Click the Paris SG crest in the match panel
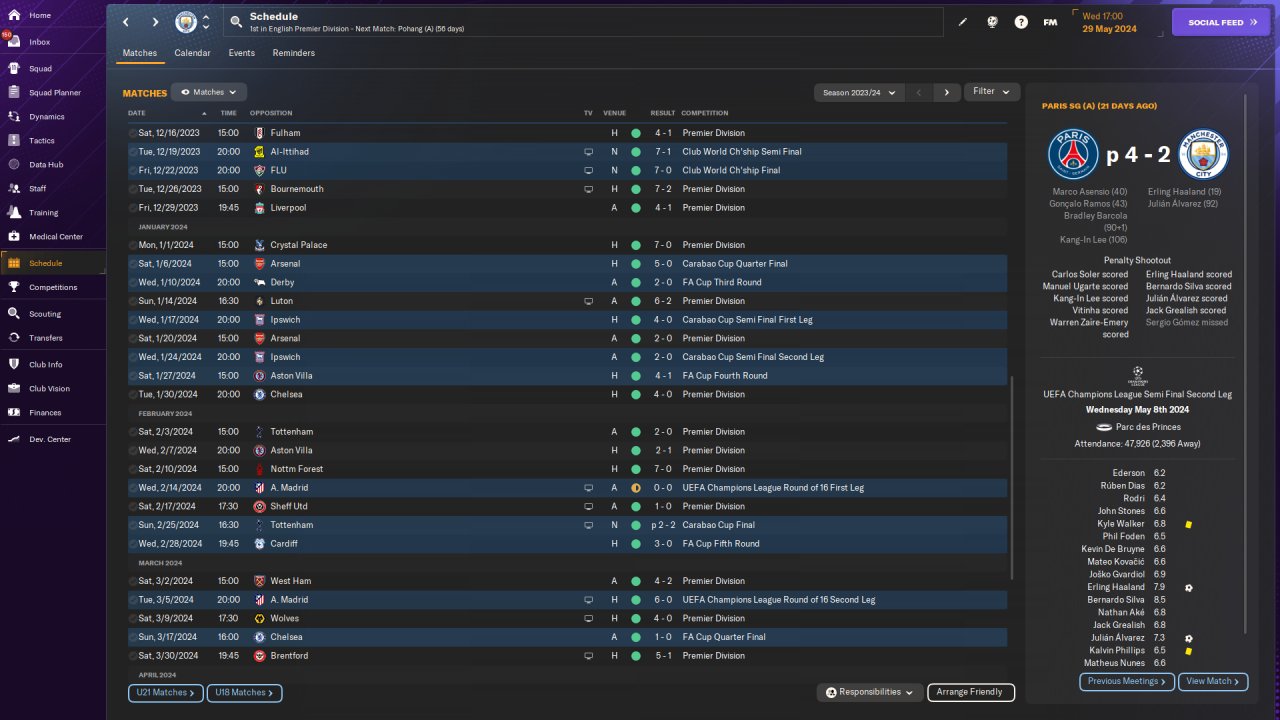 (1073, 155)
